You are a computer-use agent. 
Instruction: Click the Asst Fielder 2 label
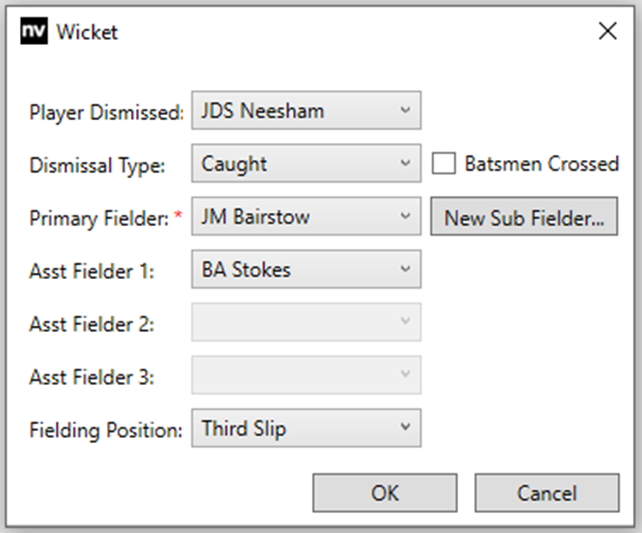coord(93,323)
